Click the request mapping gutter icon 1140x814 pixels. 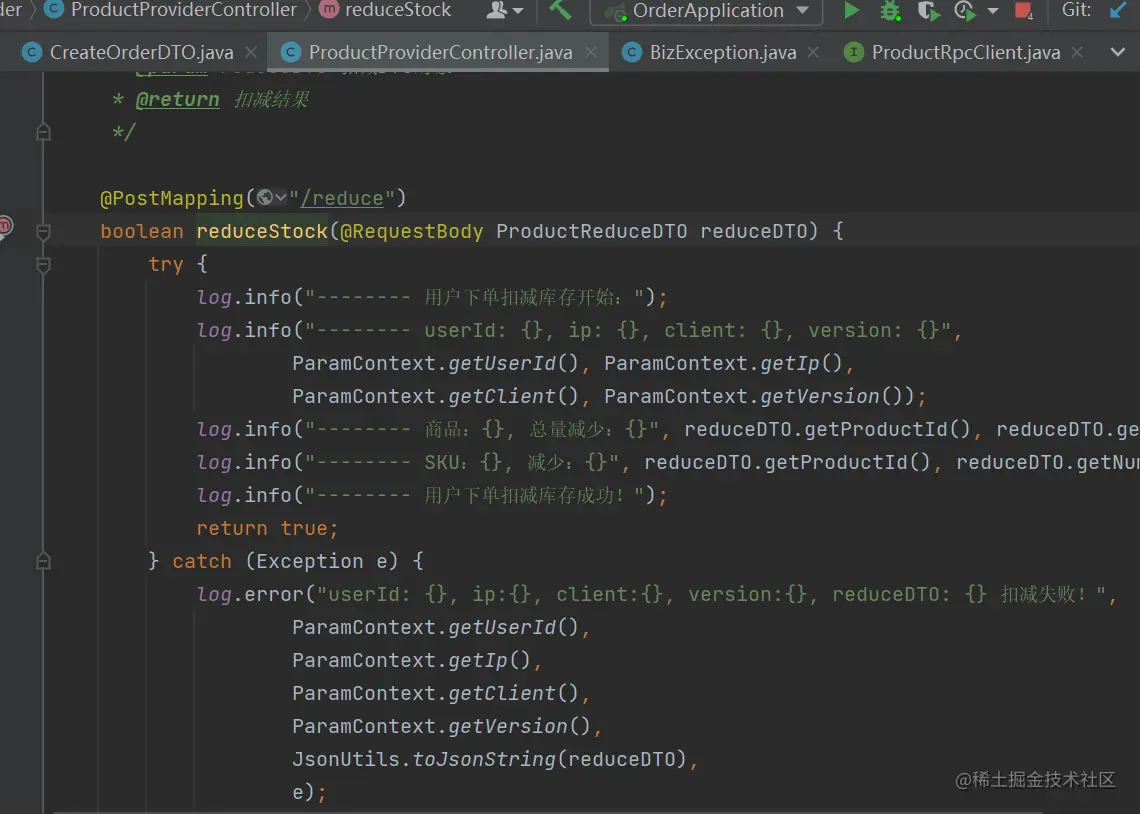(4, 226)
